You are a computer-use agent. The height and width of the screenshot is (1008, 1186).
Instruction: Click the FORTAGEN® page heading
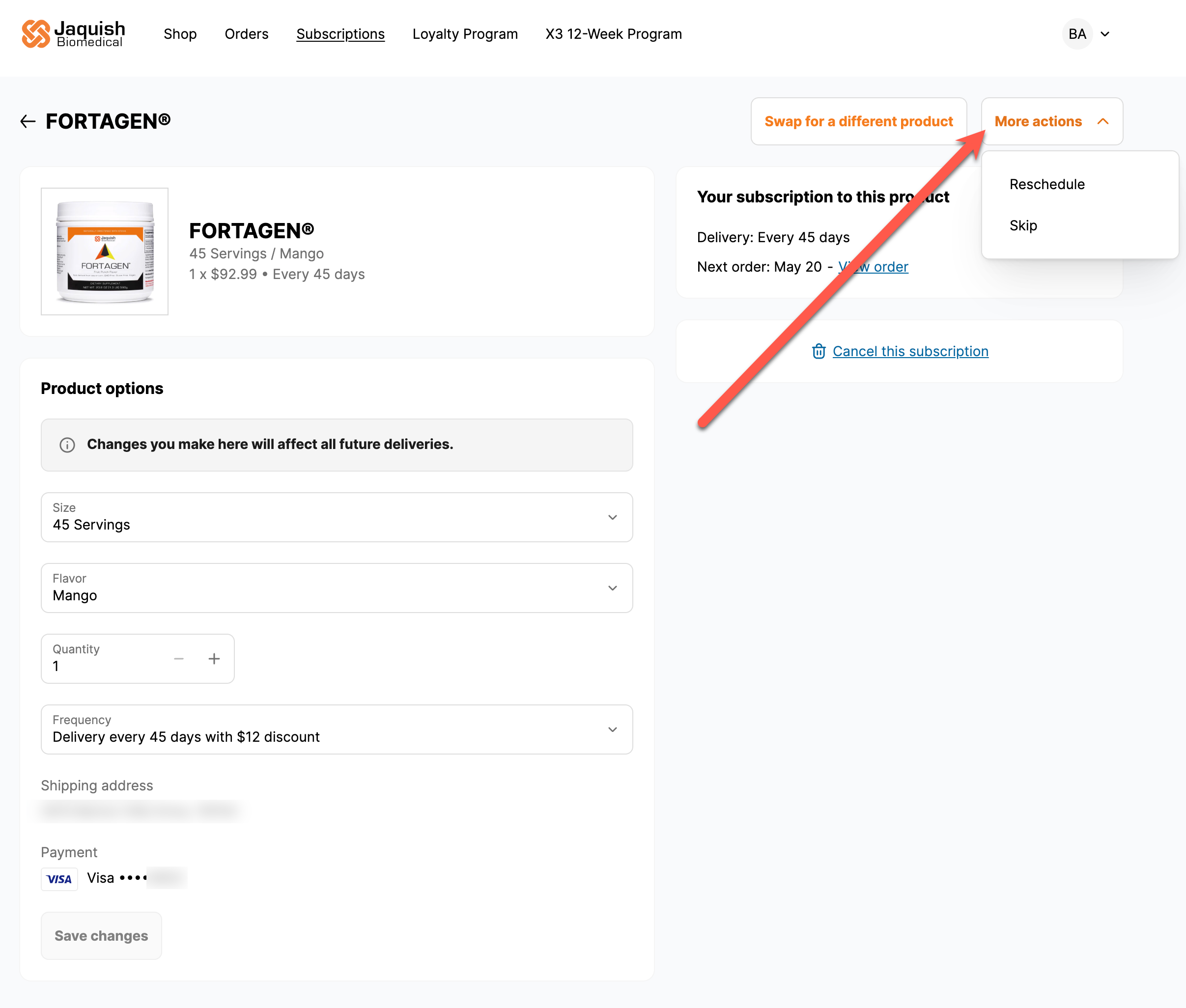[108, 121]
